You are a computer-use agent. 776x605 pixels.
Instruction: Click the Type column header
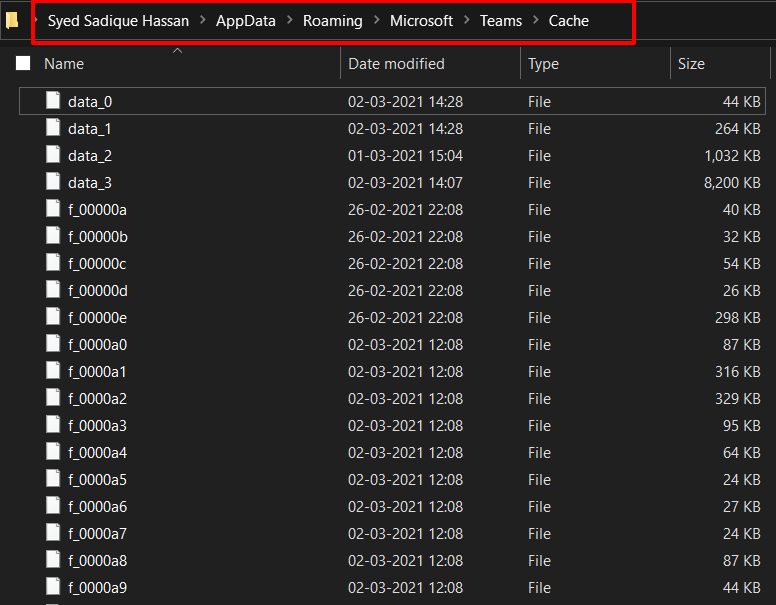pos(543,64)
